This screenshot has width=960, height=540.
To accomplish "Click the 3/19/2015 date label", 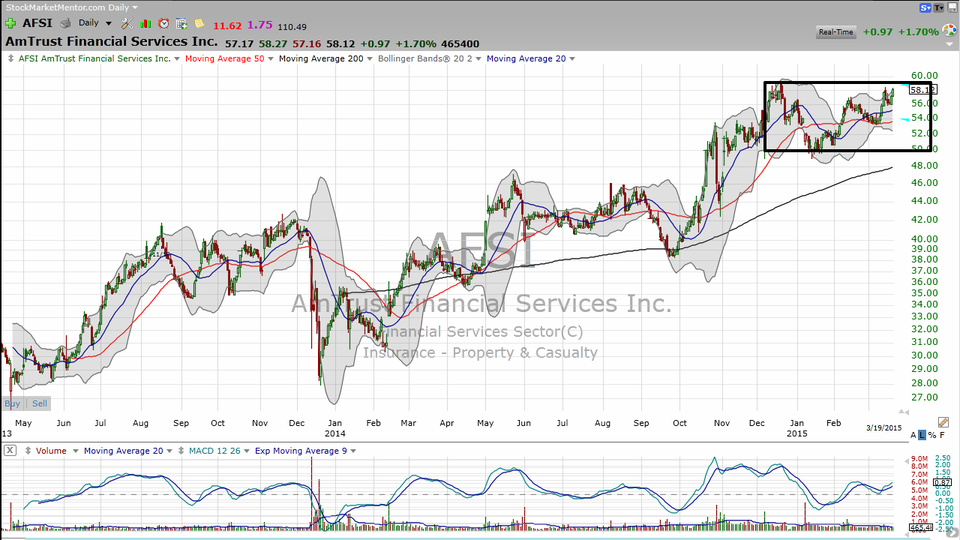I will click(x=883, y=428).
